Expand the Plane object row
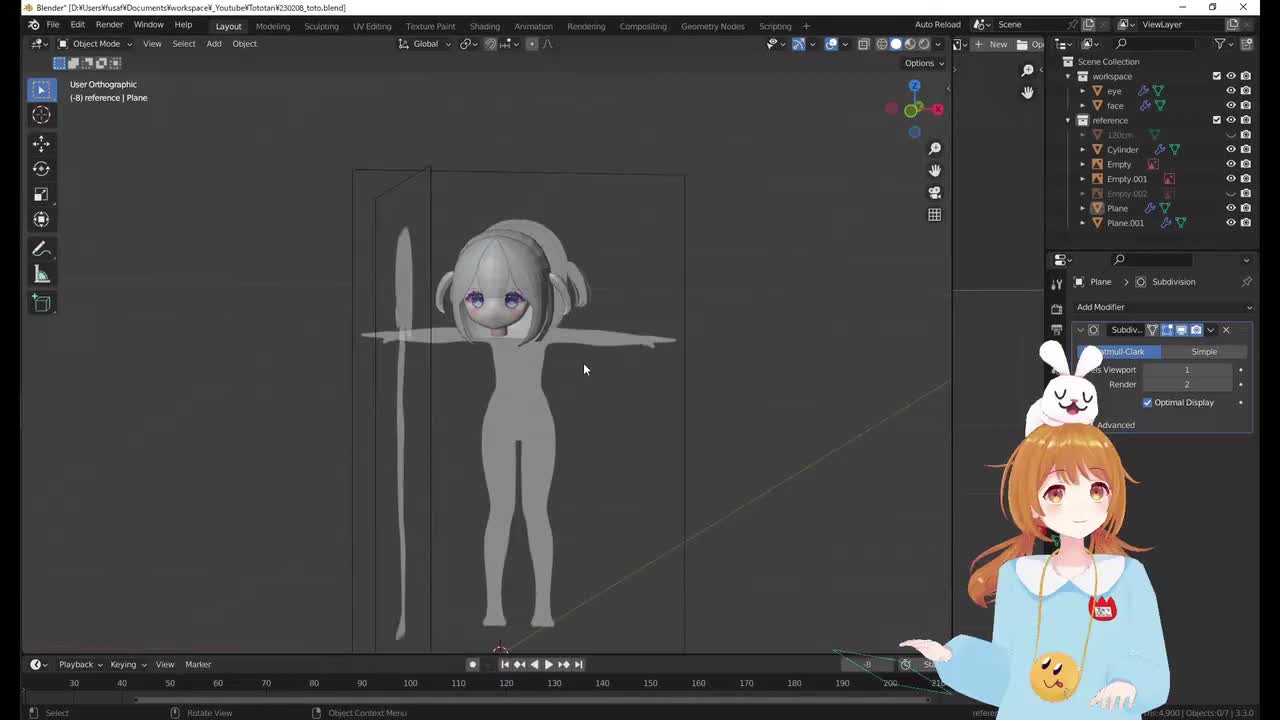The width and height of the screenshot is (1280, 720). 1082,208
